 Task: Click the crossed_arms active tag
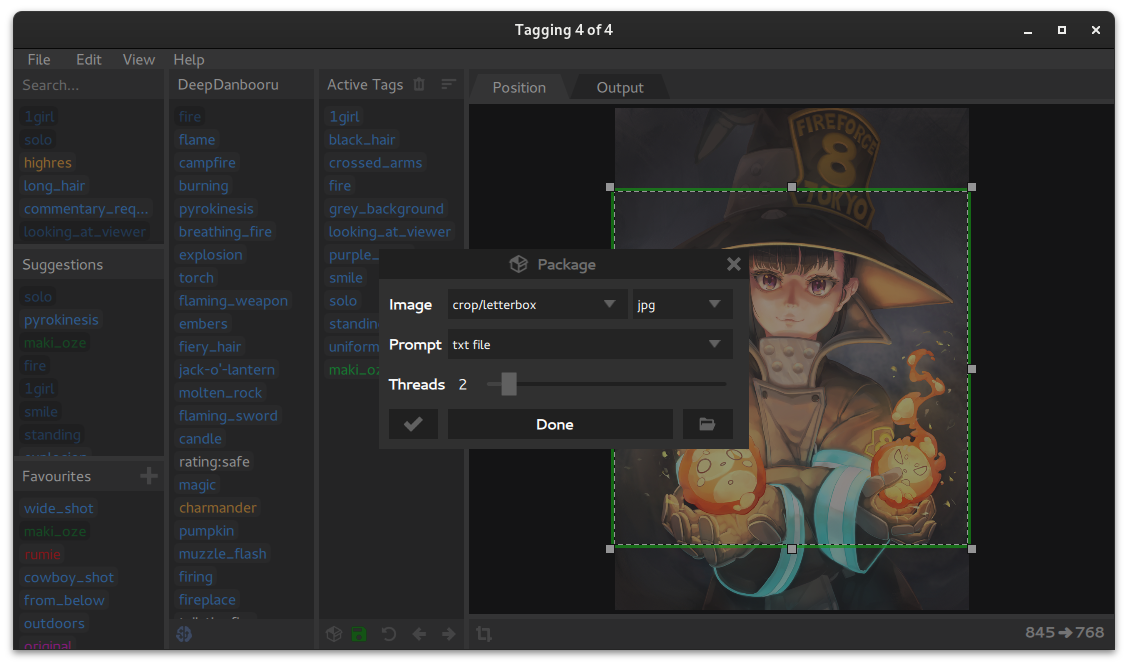(376, 163)
